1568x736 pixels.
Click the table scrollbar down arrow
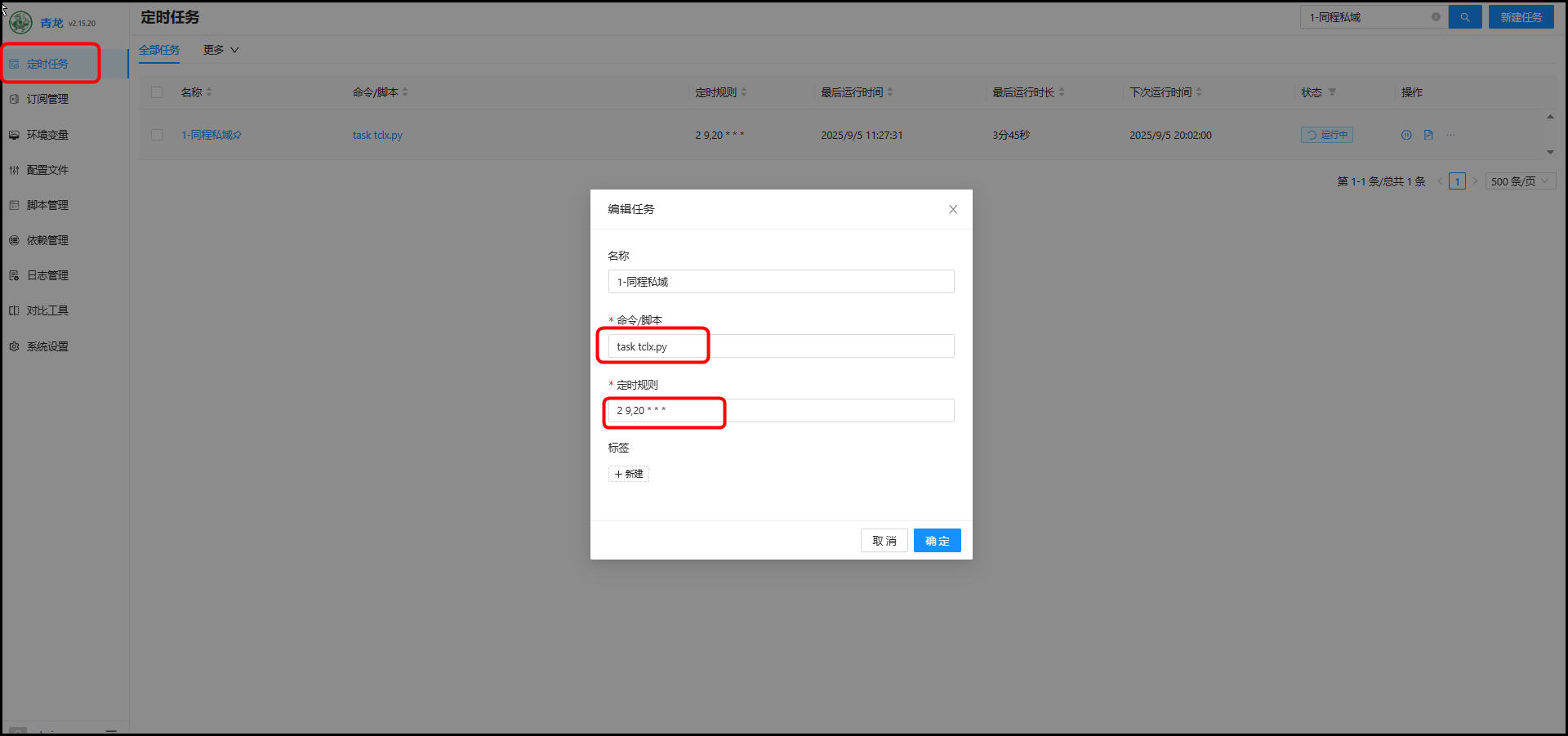[1550, 152]
